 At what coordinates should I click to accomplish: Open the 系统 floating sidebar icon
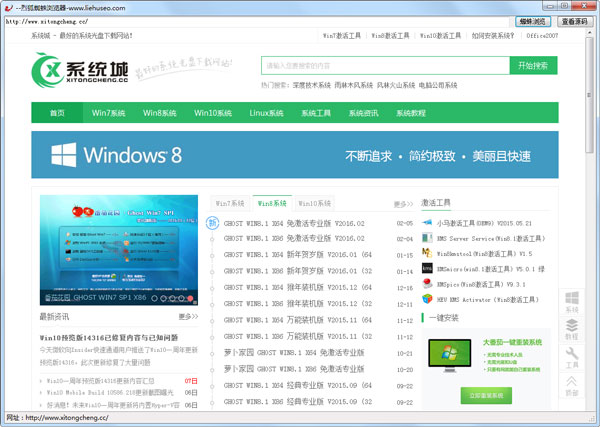click(572, 302)
